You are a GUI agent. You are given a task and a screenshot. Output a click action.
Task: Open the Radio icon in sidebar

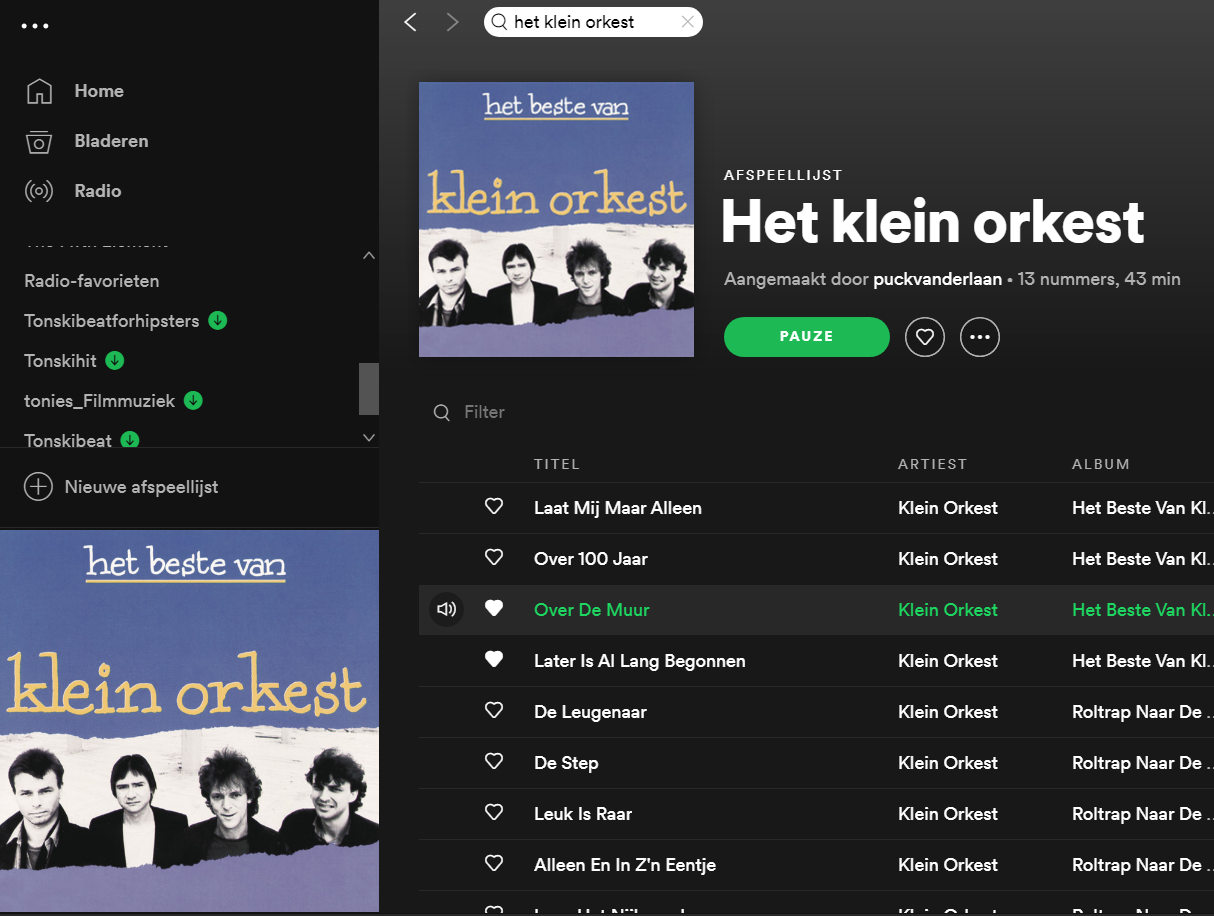click(39, 191)
